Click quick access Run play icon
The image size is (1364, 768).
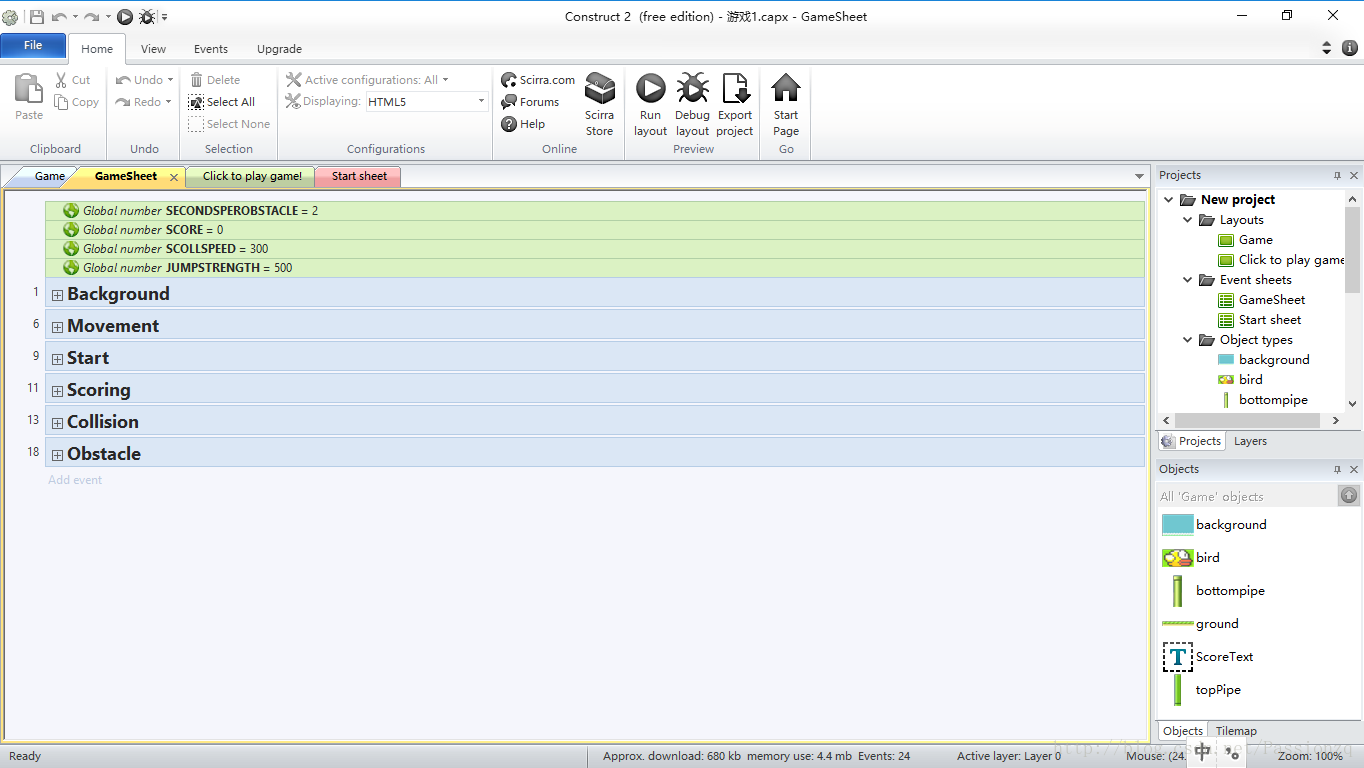pos(125,16)
